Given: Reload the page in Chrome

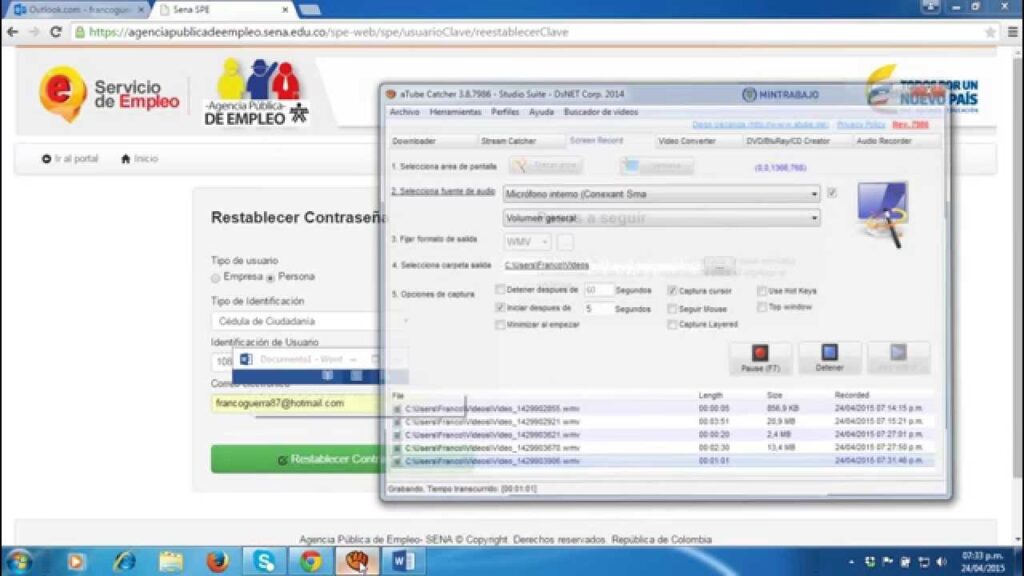Looking at the screenshot, I should coord(56,32).
